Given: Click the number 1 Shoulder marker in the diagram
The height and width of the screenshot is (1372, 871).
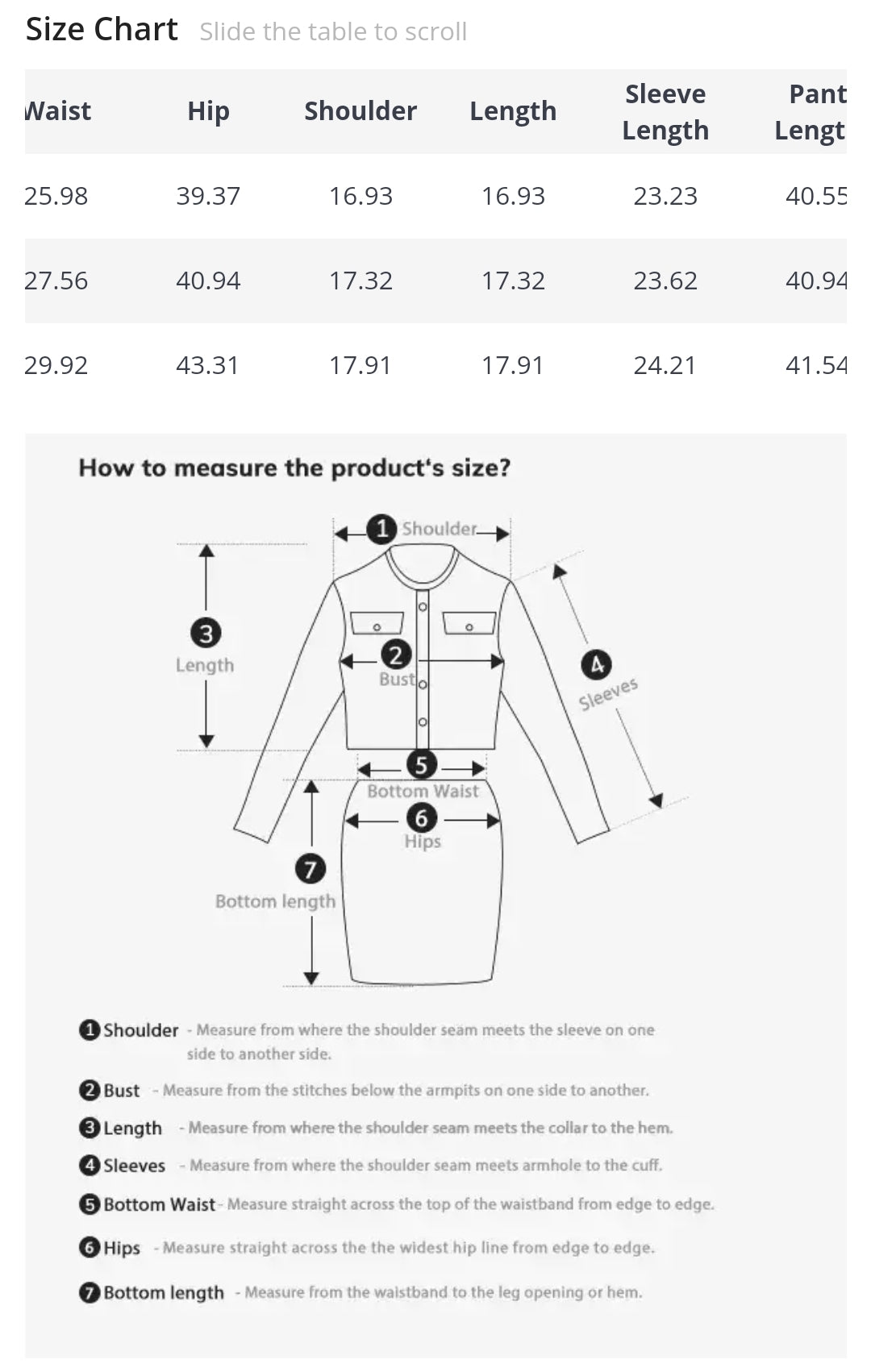Looking at the screenshot, I should click(381, 529).
